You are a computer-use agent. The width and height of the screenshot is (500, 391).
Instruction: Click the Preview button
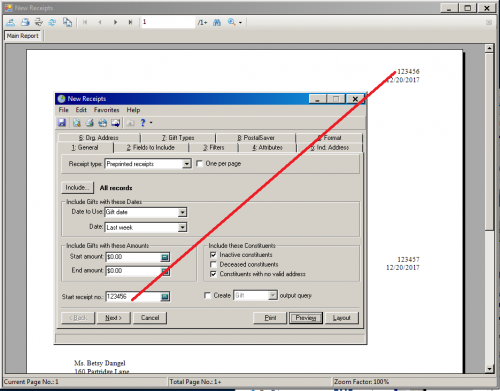coord(306,318)
